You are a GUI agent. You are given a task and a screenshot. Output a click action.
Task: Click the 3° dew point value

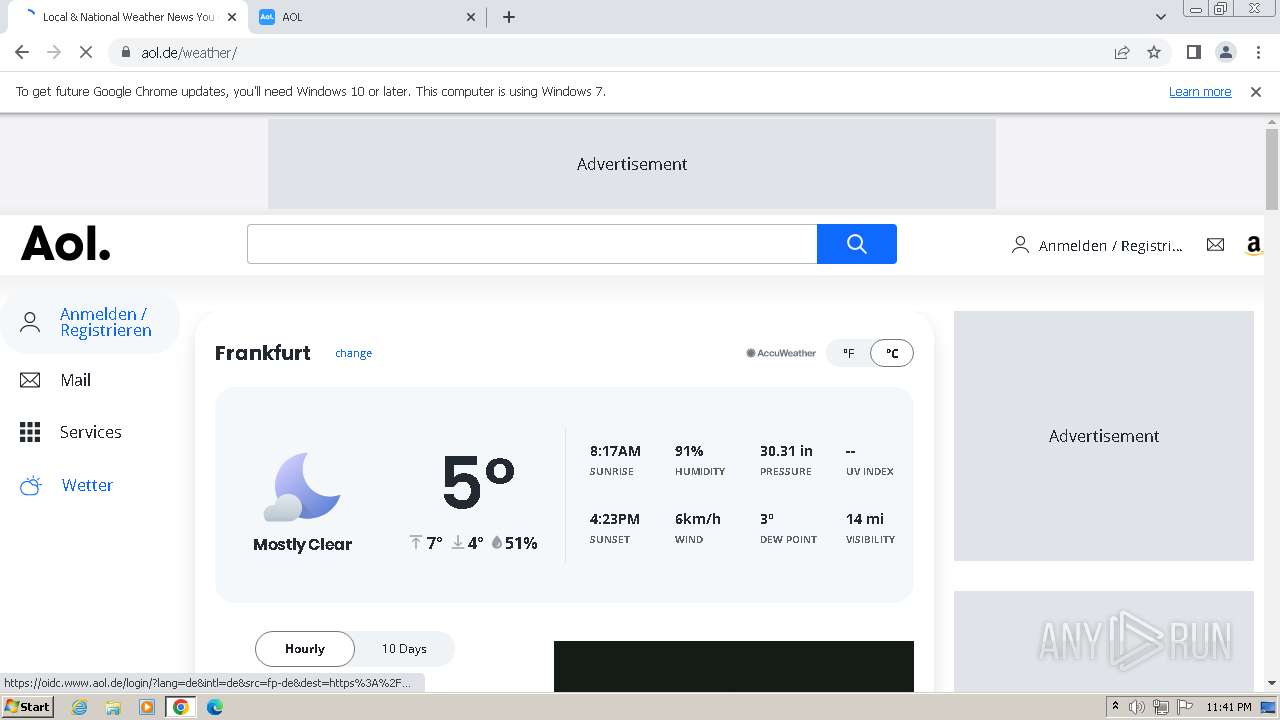[x=767, y=519]
